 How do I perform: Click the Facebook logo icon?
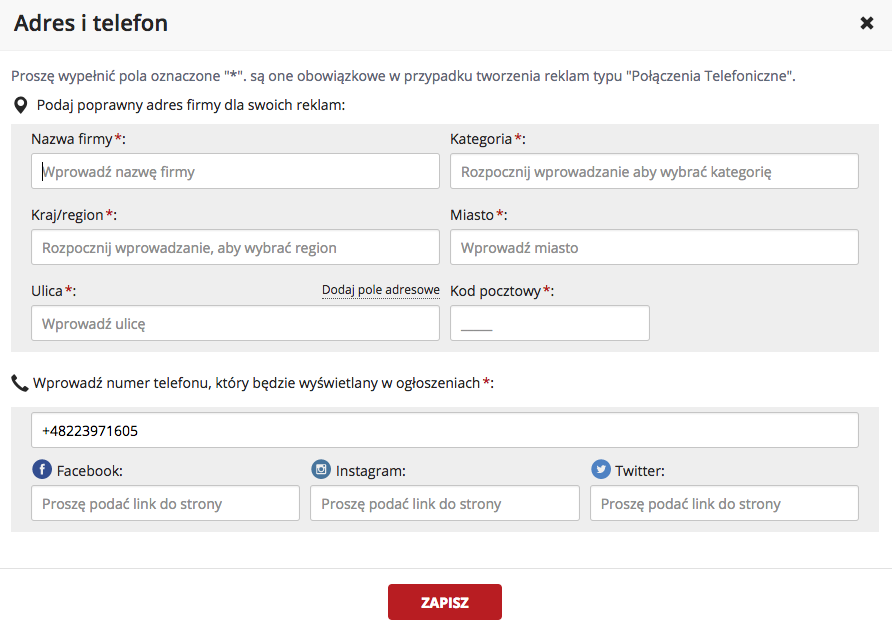click(x=42, y=470)
